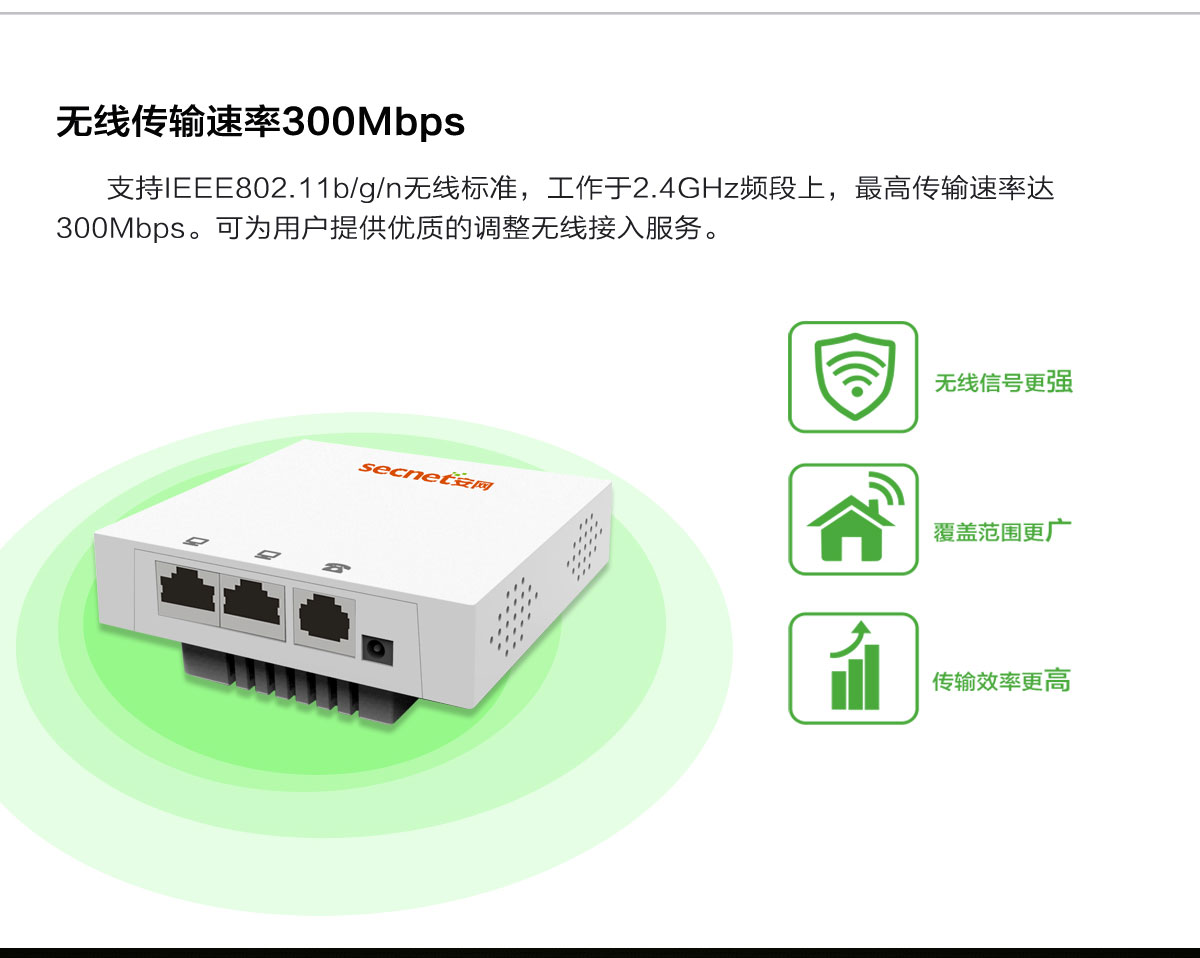Click the house with signal icon
This screenshot has height=958, width=1200.
pos(853,519)
